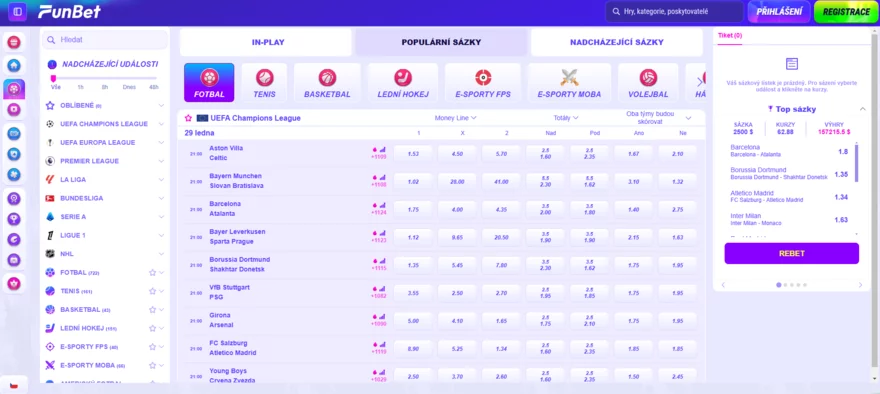The image size is (880, 394).
Task: Click the REBET button
Action: point(791,253)
